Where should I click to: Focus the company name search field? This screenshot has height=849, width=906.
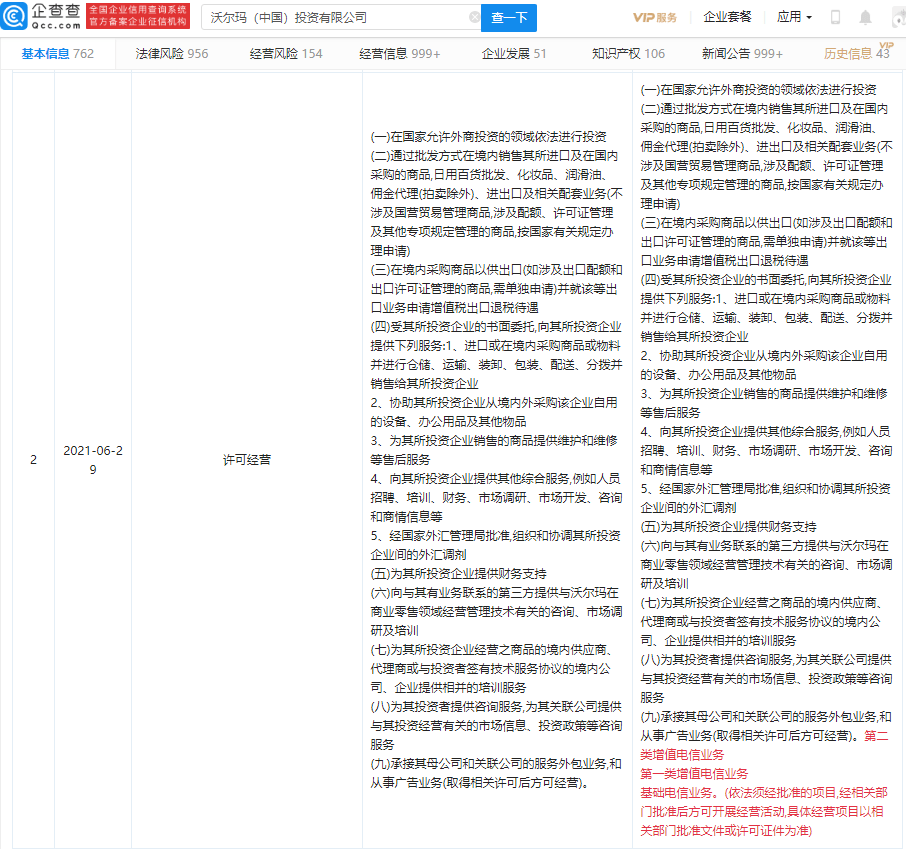(x=330, y=18)
